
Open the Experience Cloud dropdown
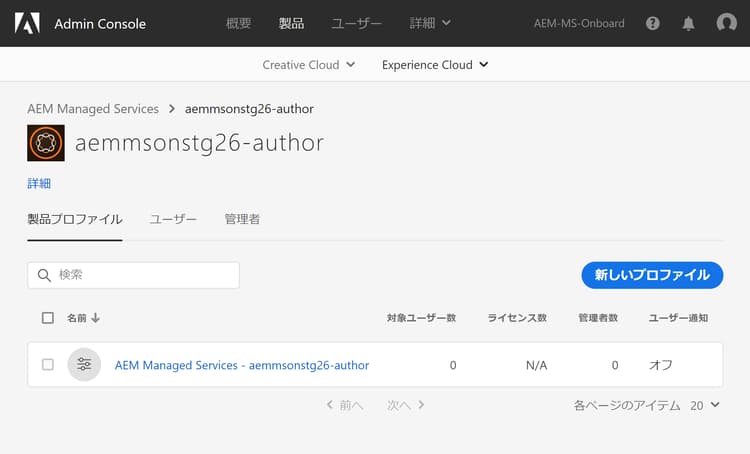[x=435, y=65]
